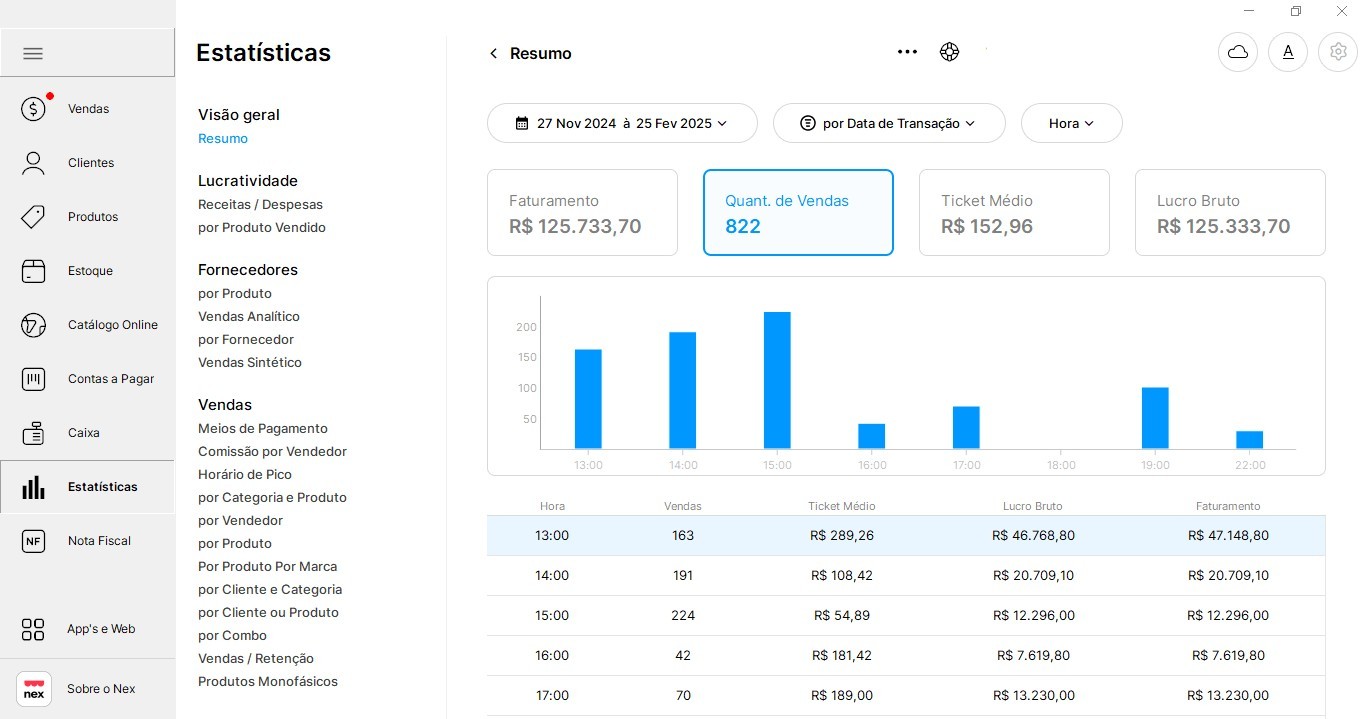Image resolution: width=1365 pixels, height=719 pixels.
Task: Go back with arrow beside Resumo
Action: point(493,53)
